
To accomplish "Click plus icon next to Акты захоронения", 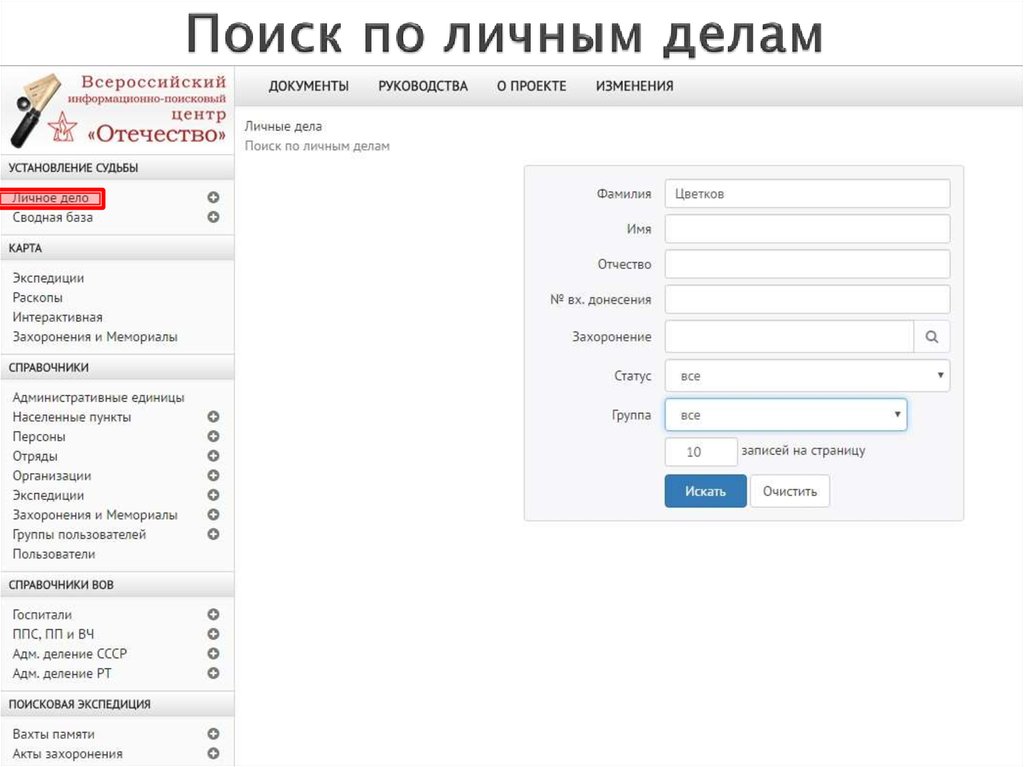I will pyautogui.click(x=212, y=753).
